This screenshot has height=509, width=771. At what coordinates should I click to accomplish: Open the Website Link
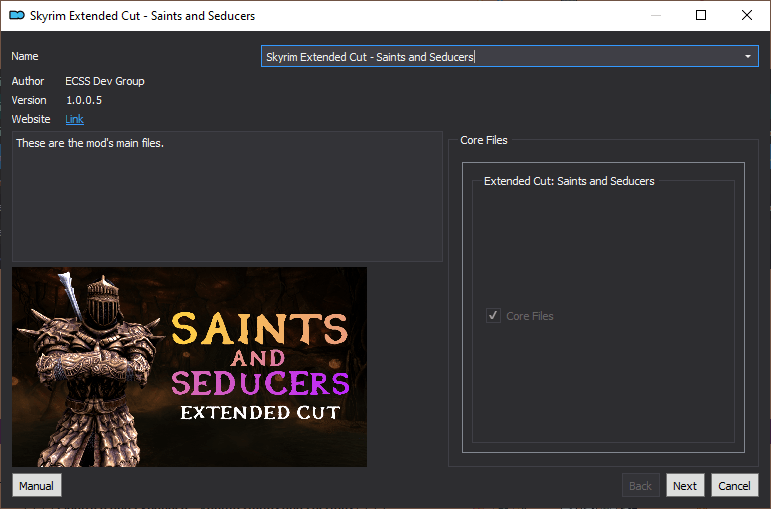click(74, 119)
